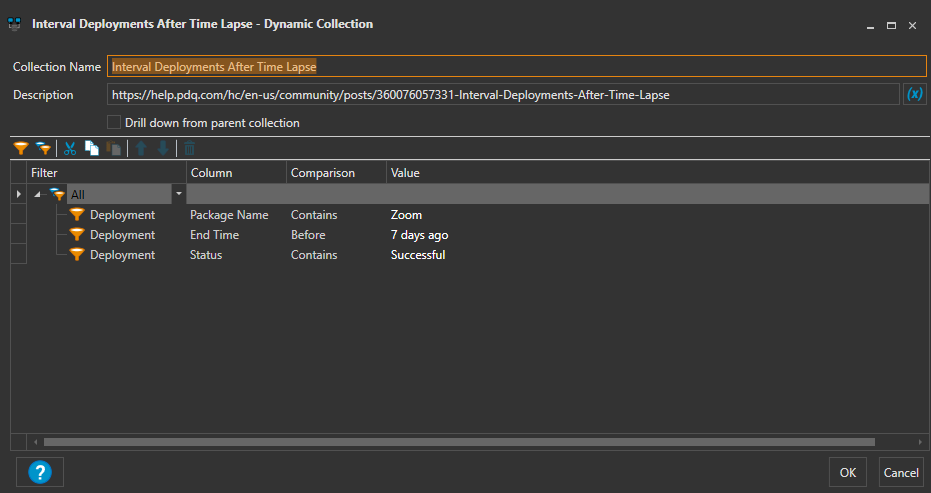
Task: Click the Comparison column header
Action: coord(323,173)
